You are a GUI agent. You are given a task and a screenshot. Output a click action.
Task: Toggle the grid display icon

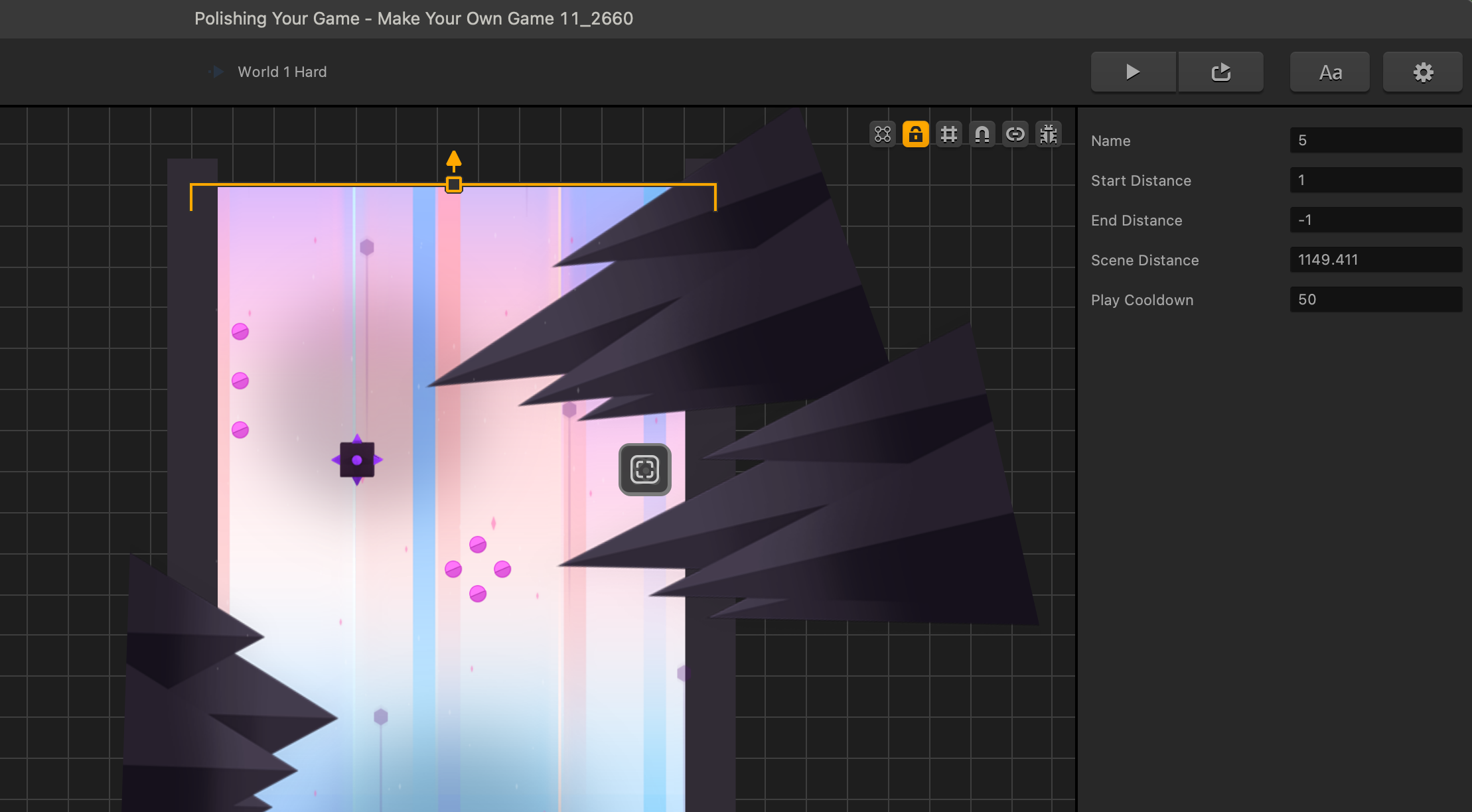(x=949, y=135)
